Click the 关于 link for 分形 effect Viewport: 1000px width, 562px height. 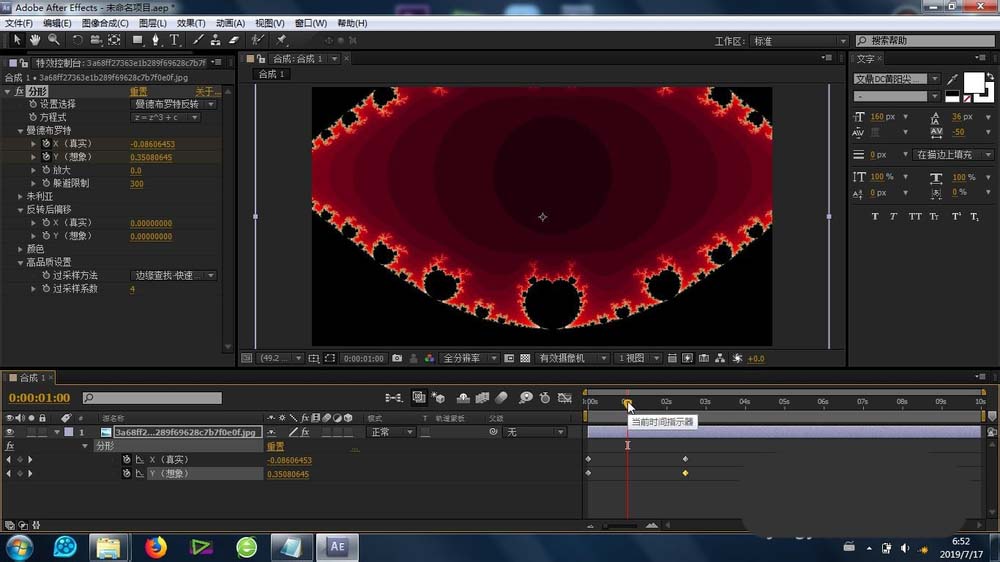pyautogui.click(x=206, y=91)
